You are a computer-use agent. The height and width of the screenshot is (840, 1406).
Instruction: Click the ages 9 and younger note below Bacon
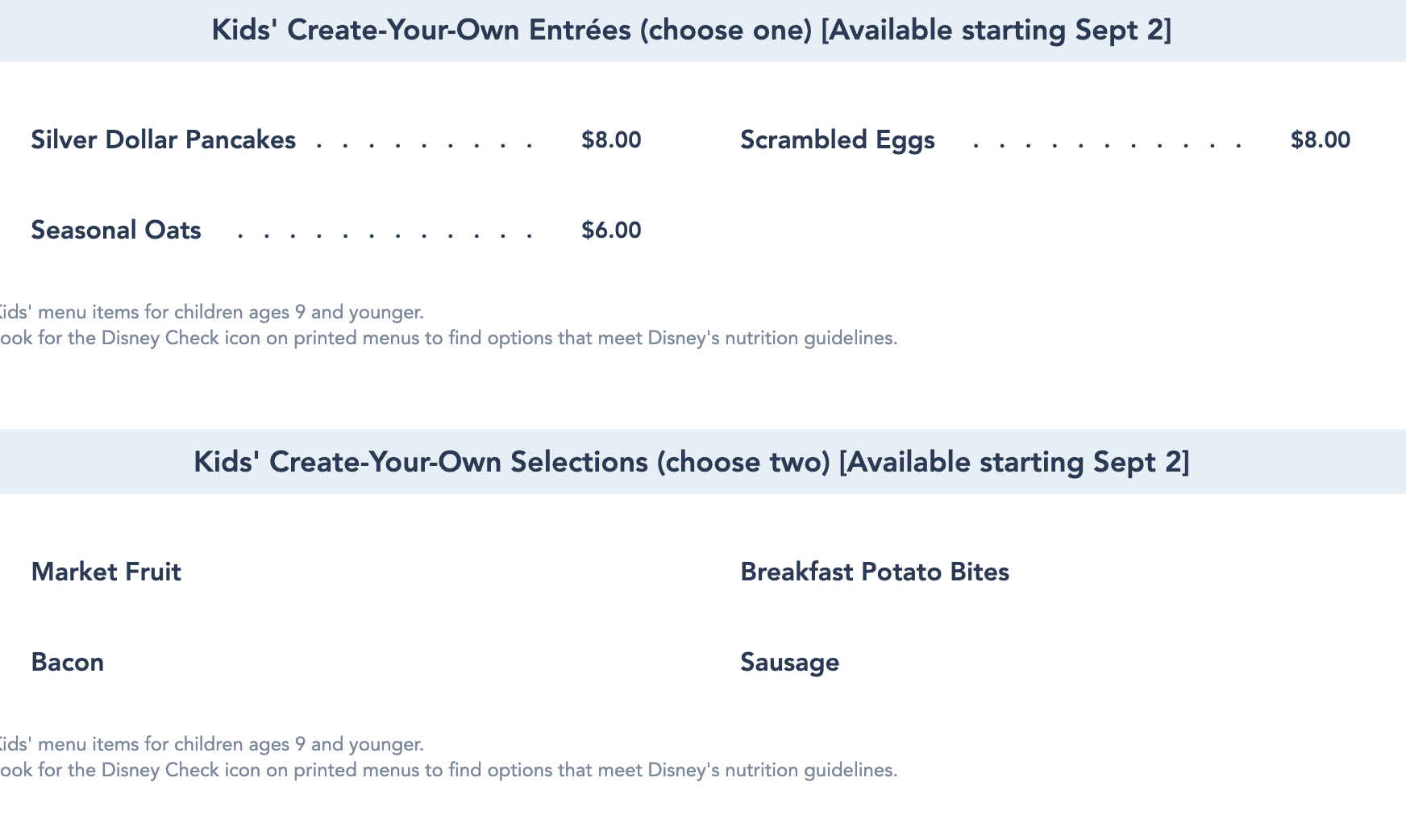pos(211,745)
